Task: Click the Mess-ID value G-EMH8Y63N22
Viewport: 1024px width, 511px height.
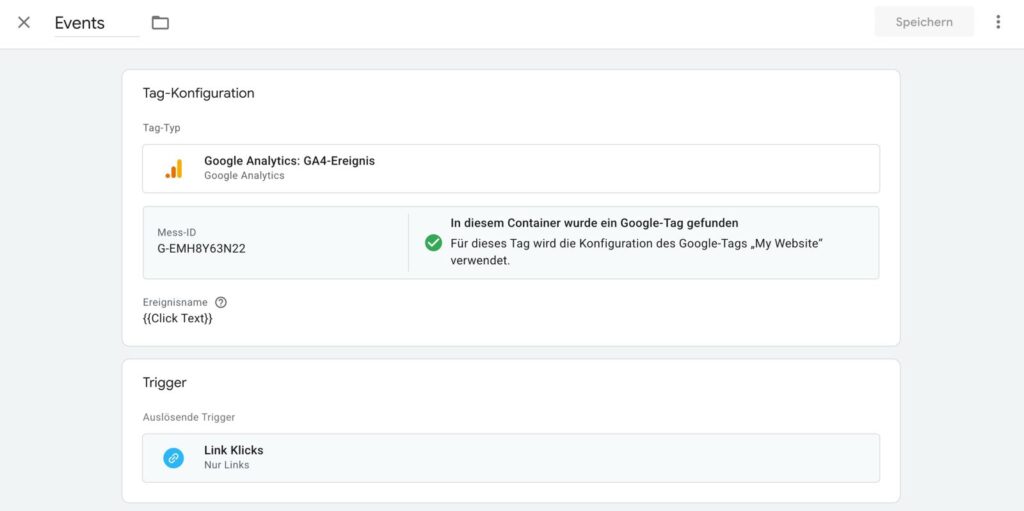Action: 201,249
